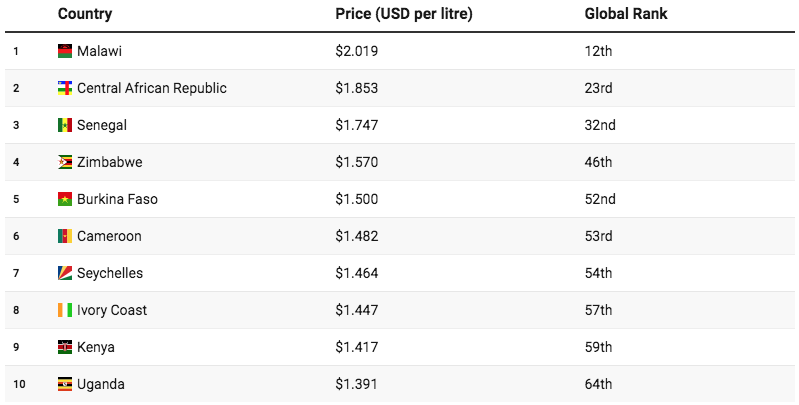This screenshot has width=799, height=405.
Task: Click the Zimbabwe flag icon
Action: click(65, 162)
